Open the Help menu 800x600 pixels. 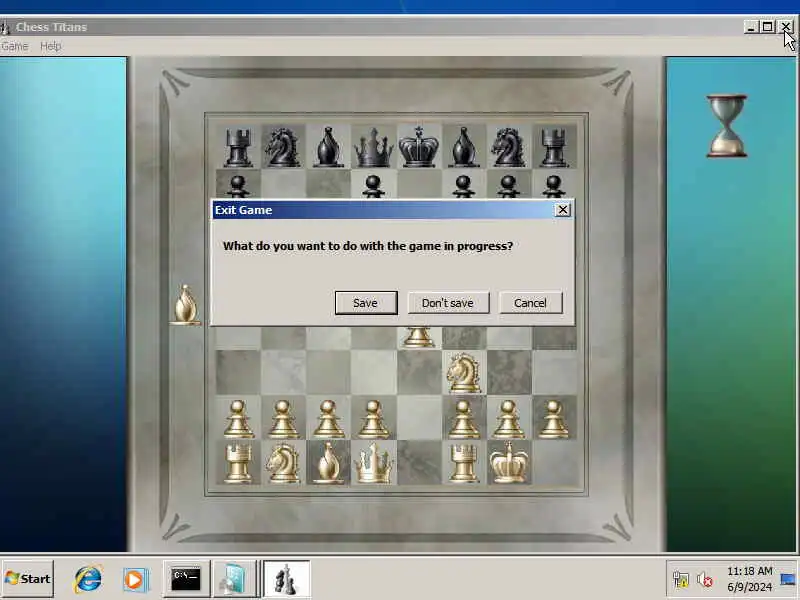(x=51, y=46)
